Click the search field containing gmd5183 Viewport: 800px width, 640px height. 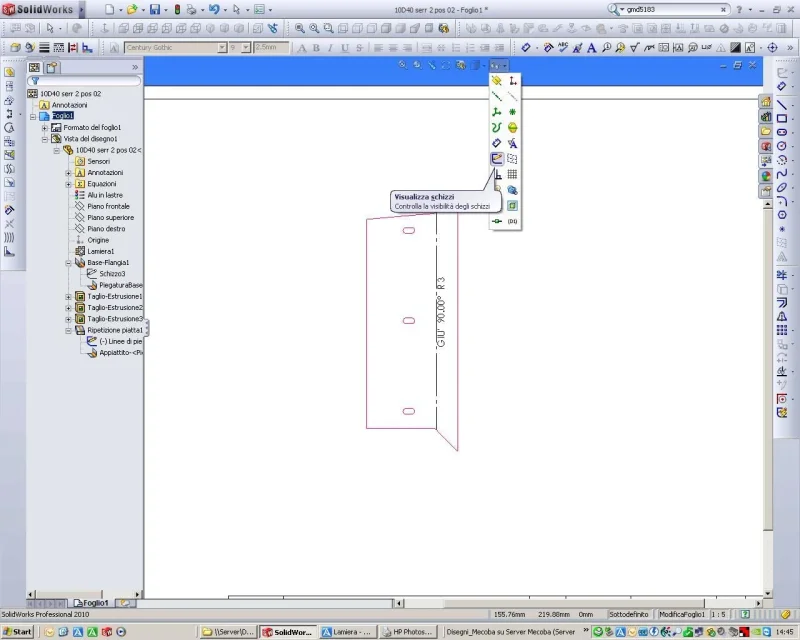coord(660,9)
